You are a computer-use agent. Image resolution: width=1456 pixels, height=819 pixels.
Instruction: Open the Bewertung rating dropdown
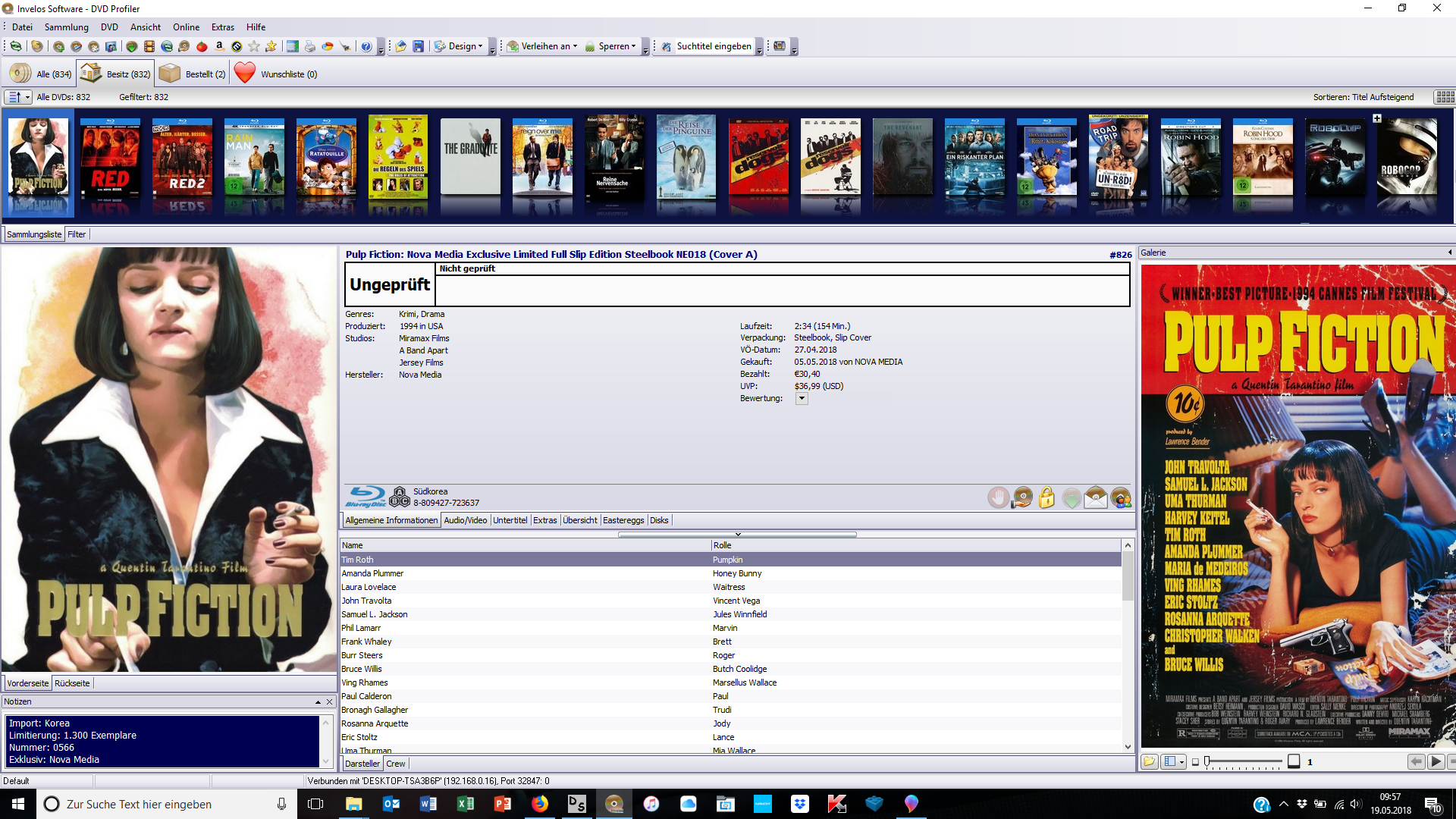pos(802,398)
